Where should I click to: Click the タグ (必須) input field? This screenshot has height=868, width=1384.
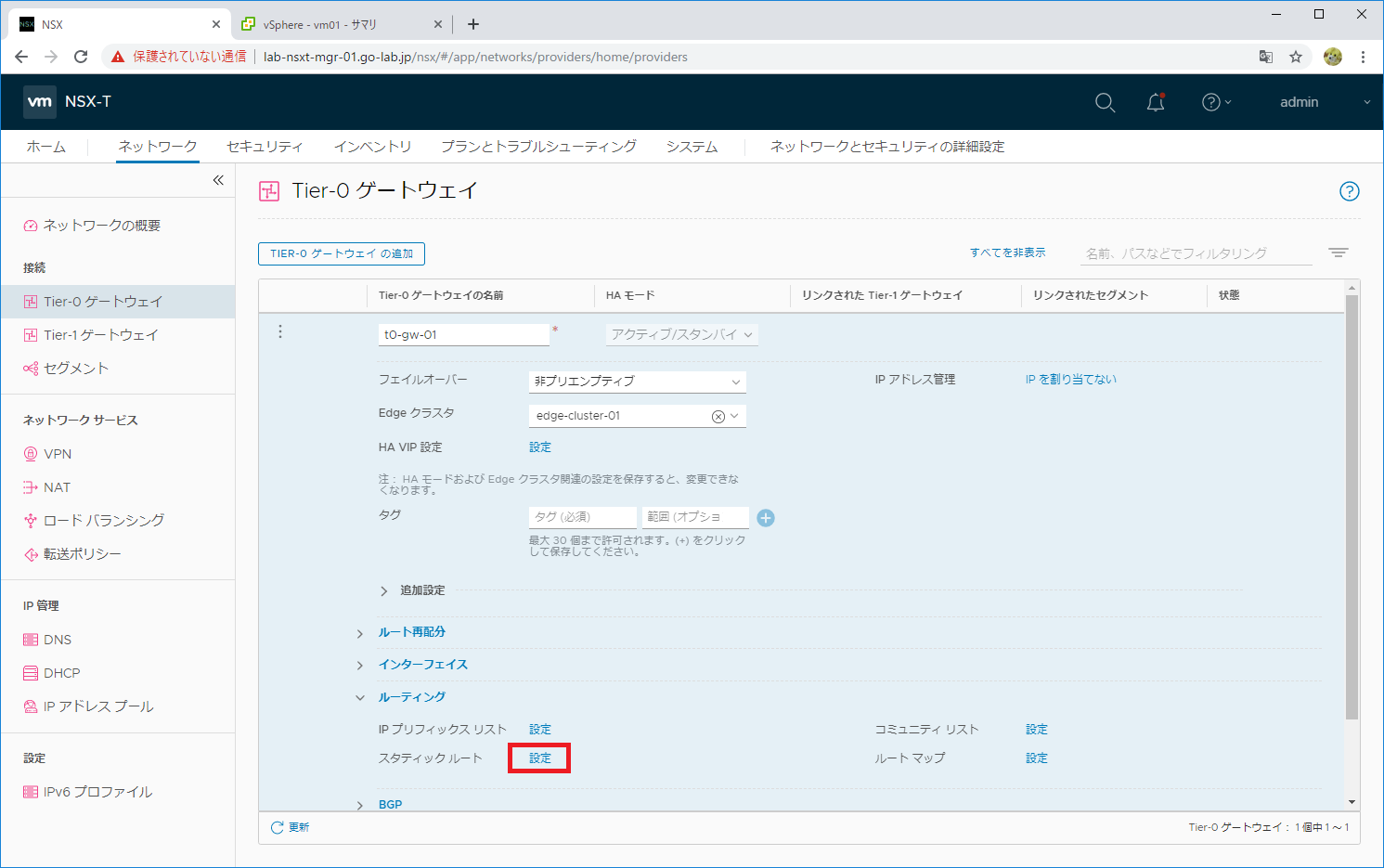click(583, 517)
